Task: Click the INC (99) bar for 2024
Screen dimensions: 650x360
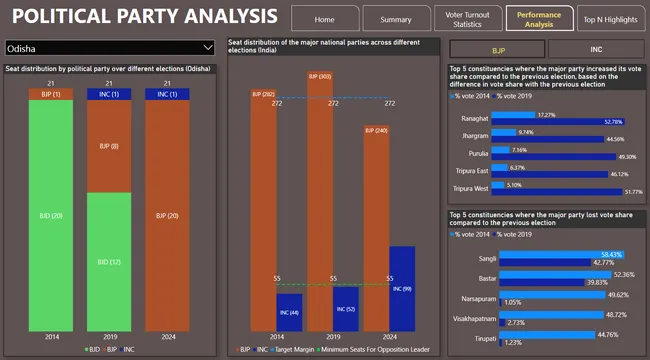Action: click(402, 289)
